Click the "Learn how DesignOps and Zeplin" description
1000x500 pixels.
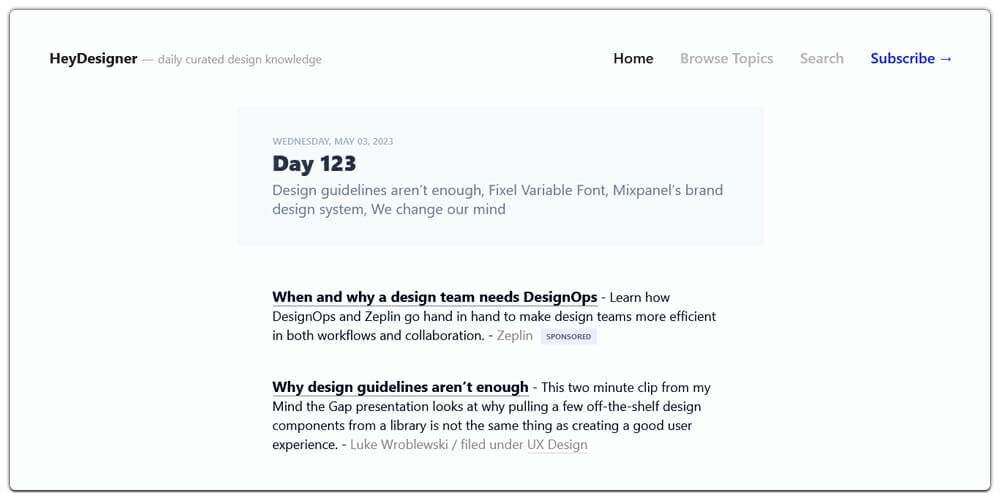point(494,316)
